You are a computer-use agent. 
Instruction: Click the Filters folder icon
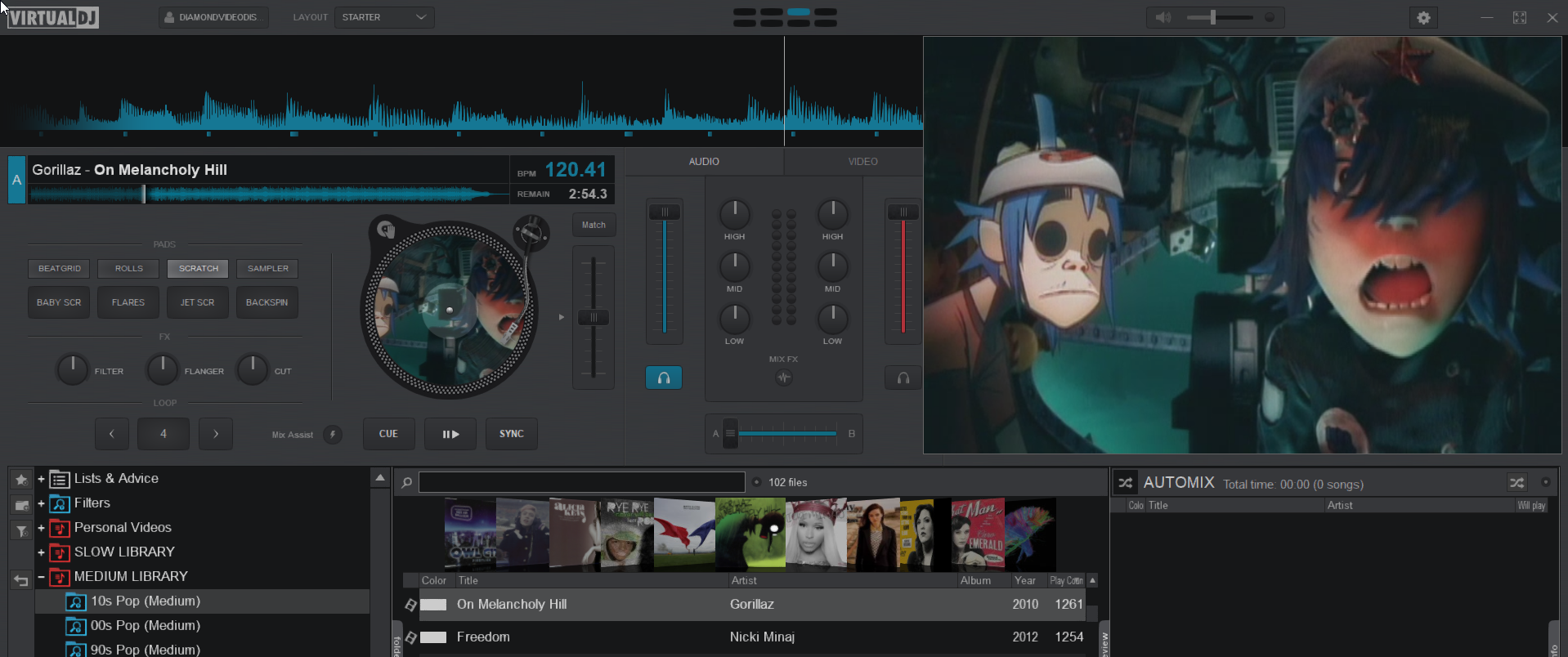[x=60, y=503]
